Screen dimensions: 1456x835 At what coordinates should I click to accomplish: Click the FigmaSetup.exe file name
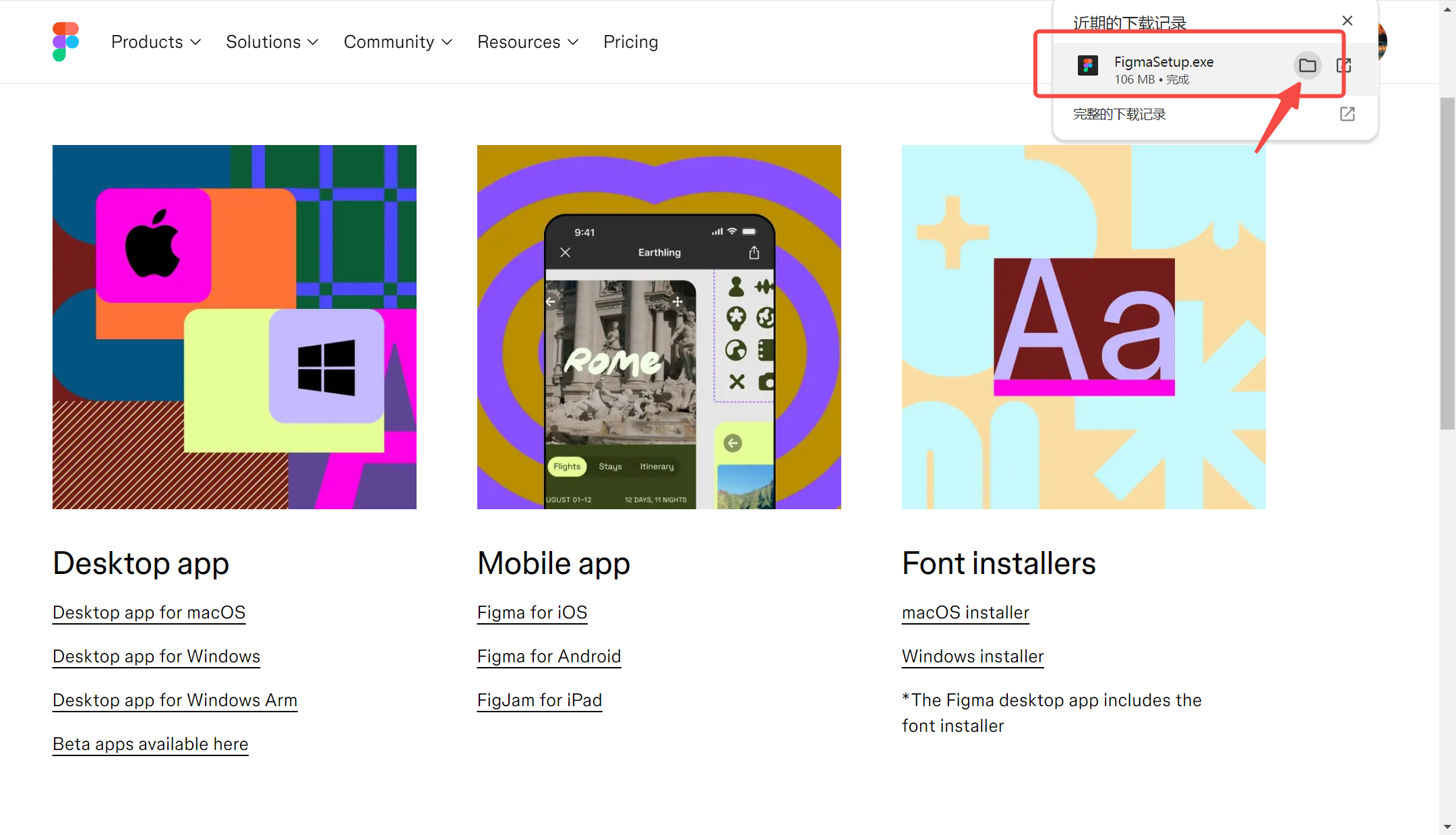pos(1163,62)
